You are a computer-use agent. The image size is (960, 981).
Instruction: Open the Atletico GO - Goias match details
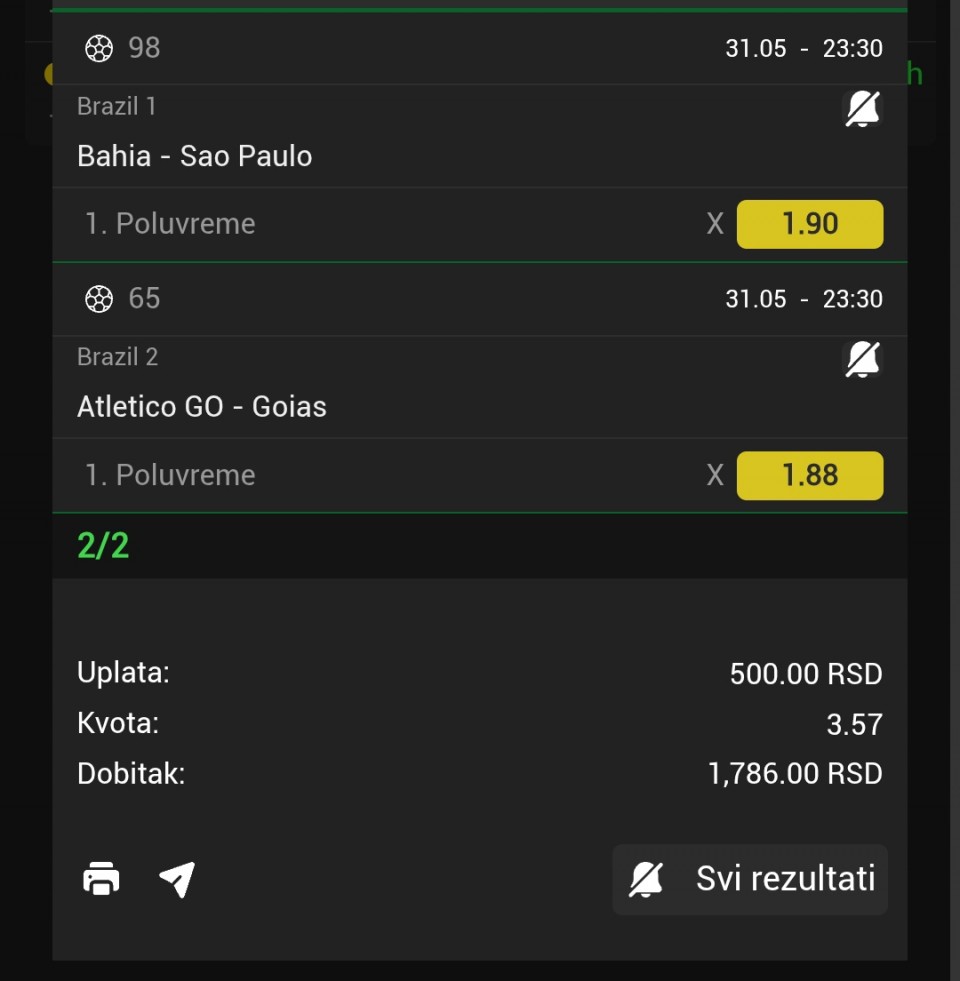click(x=202, y=407)
